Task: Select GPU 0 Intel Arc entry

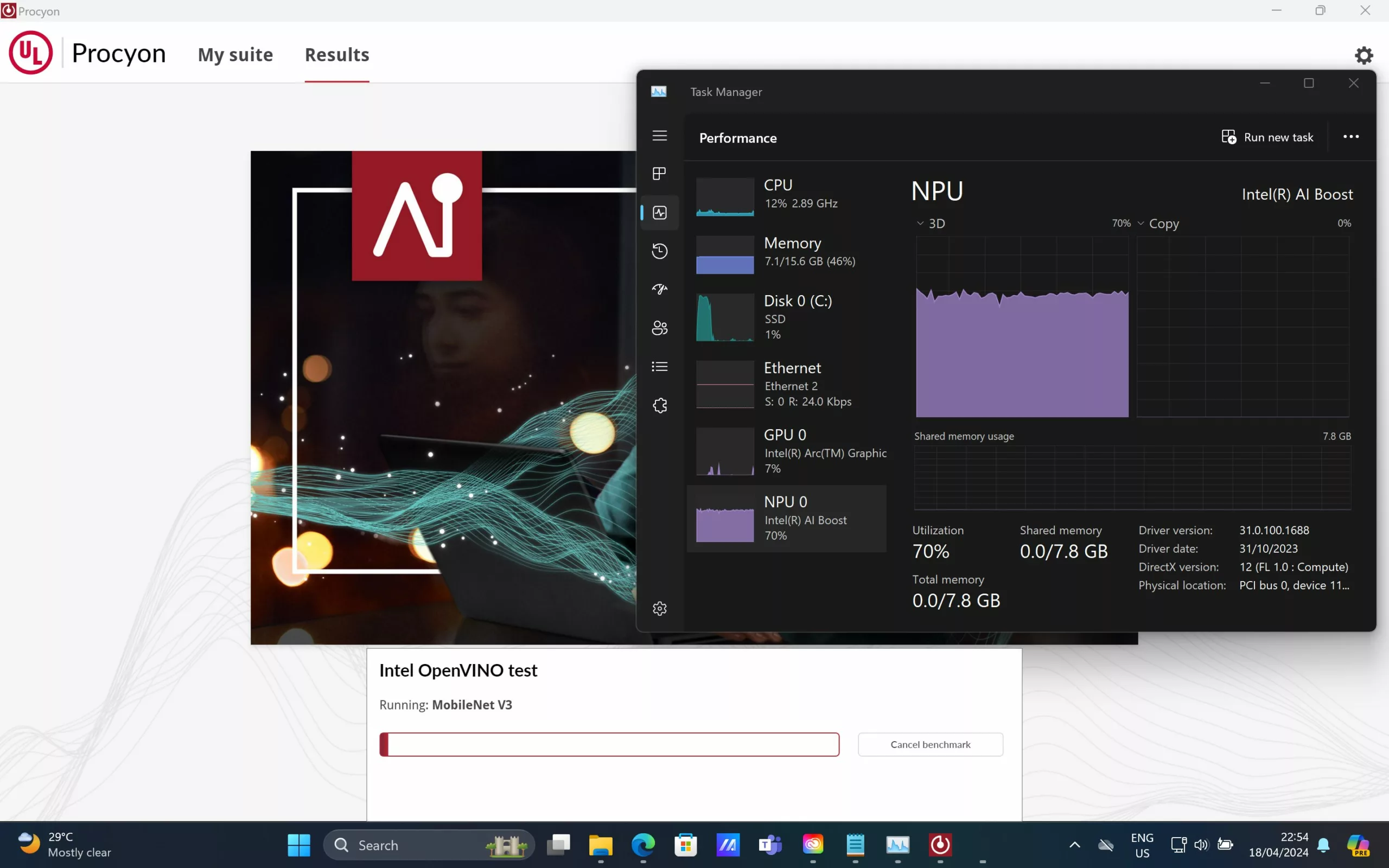Action: click(786, 451)
